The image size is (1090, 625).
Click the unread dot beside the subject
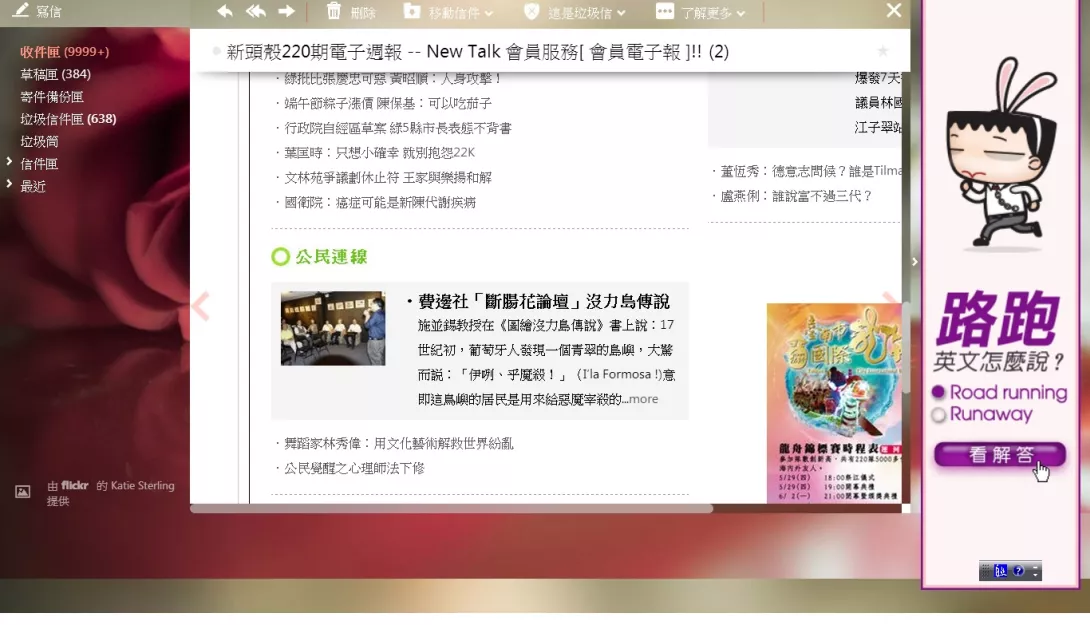216,51
